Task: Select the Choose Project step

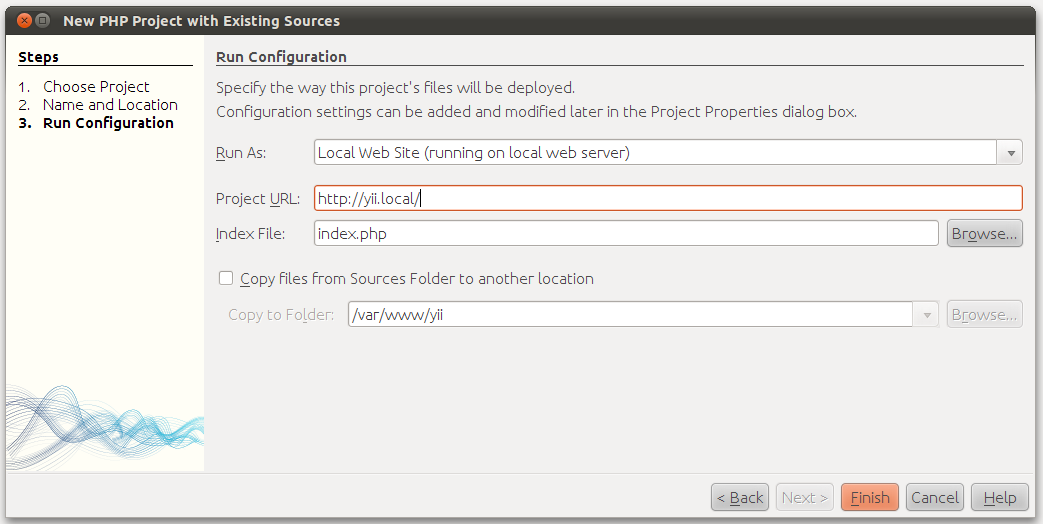Action: click(96, 87)
